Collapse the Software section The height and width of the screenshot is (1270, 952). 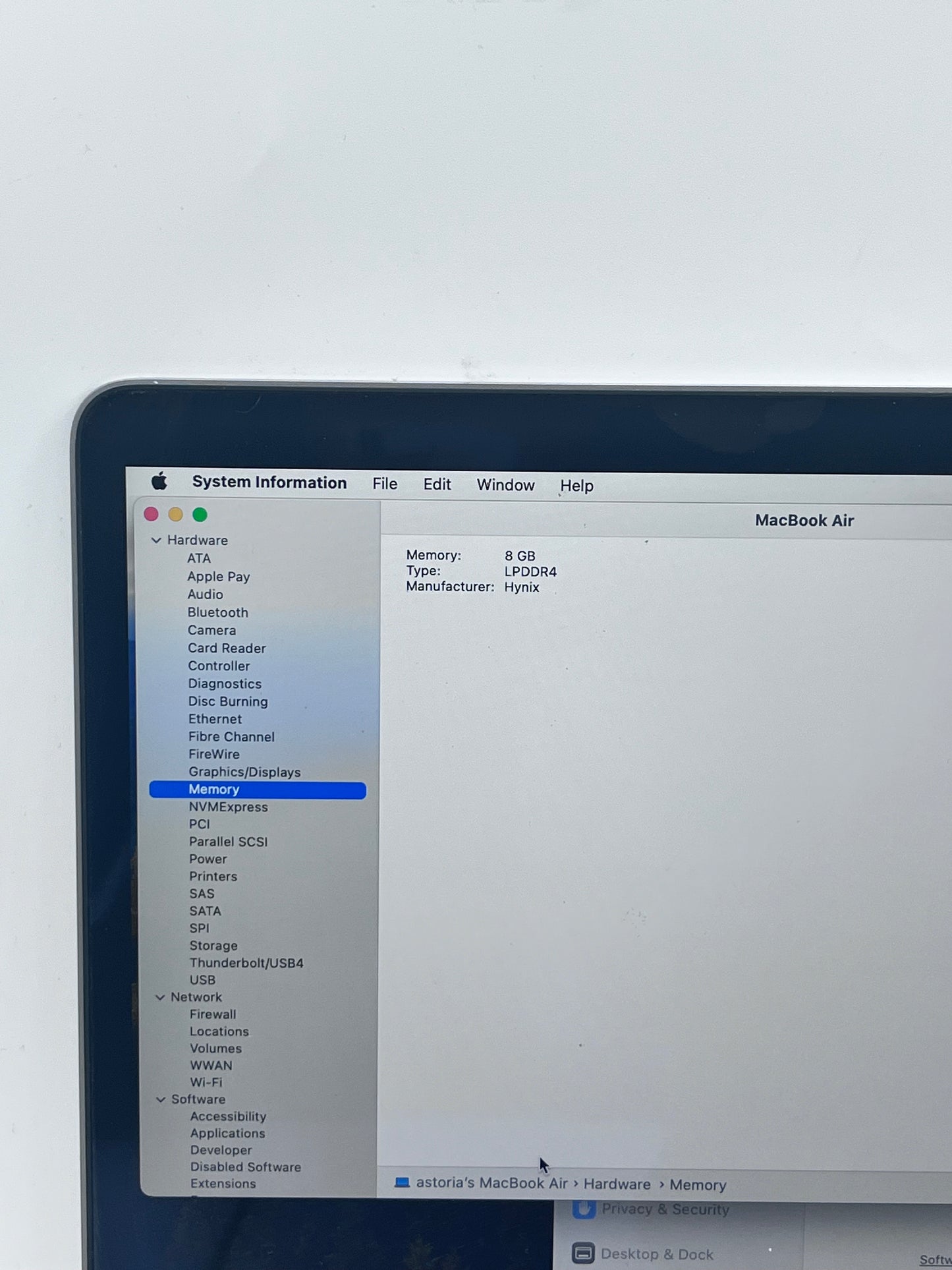click(x=160, y=1099)
